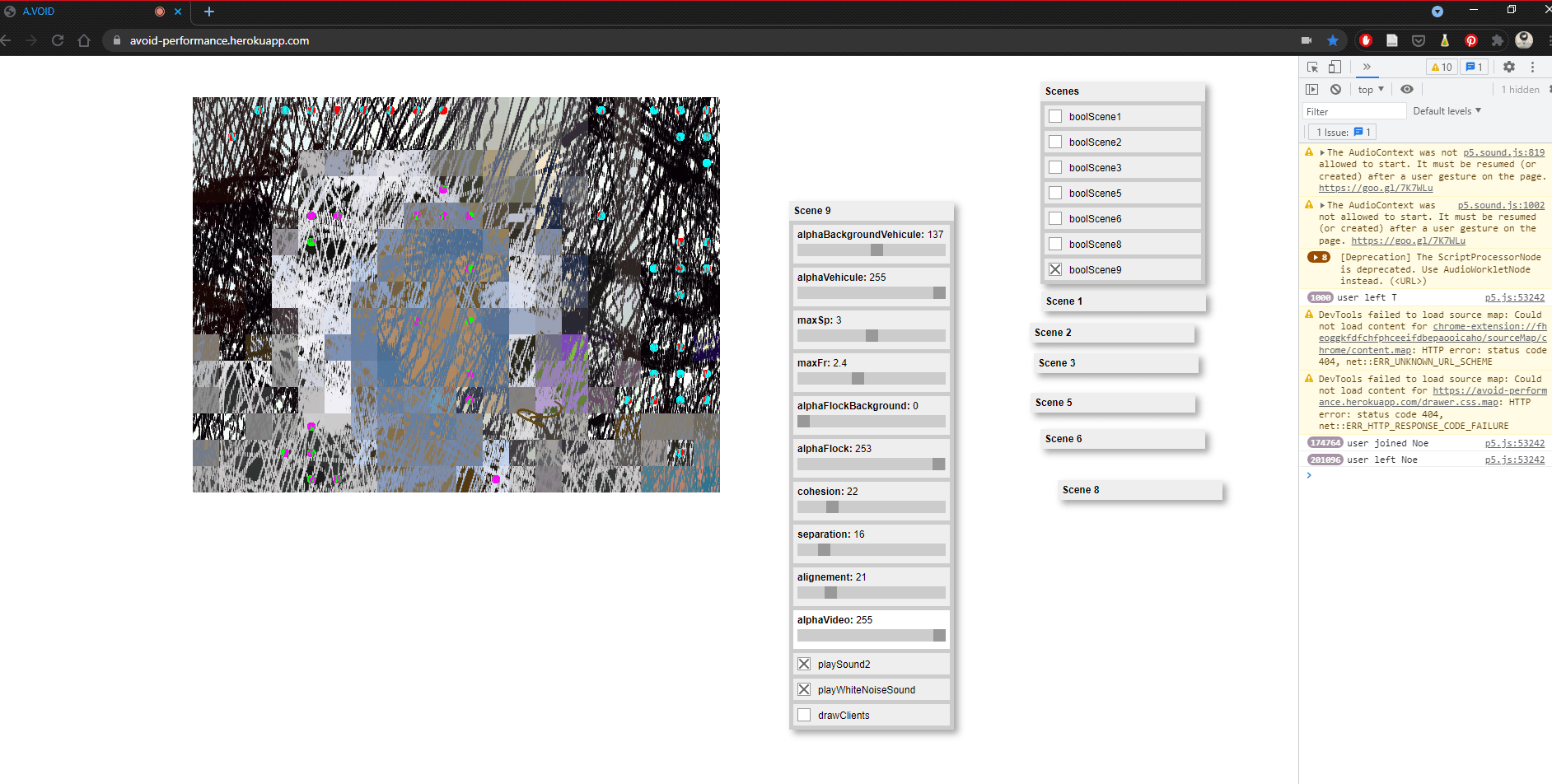Image resolution: width=1552 pixels, height=784 pixels.
Task: Click the Pinterest extension icon
Action: coord(1470,40)
